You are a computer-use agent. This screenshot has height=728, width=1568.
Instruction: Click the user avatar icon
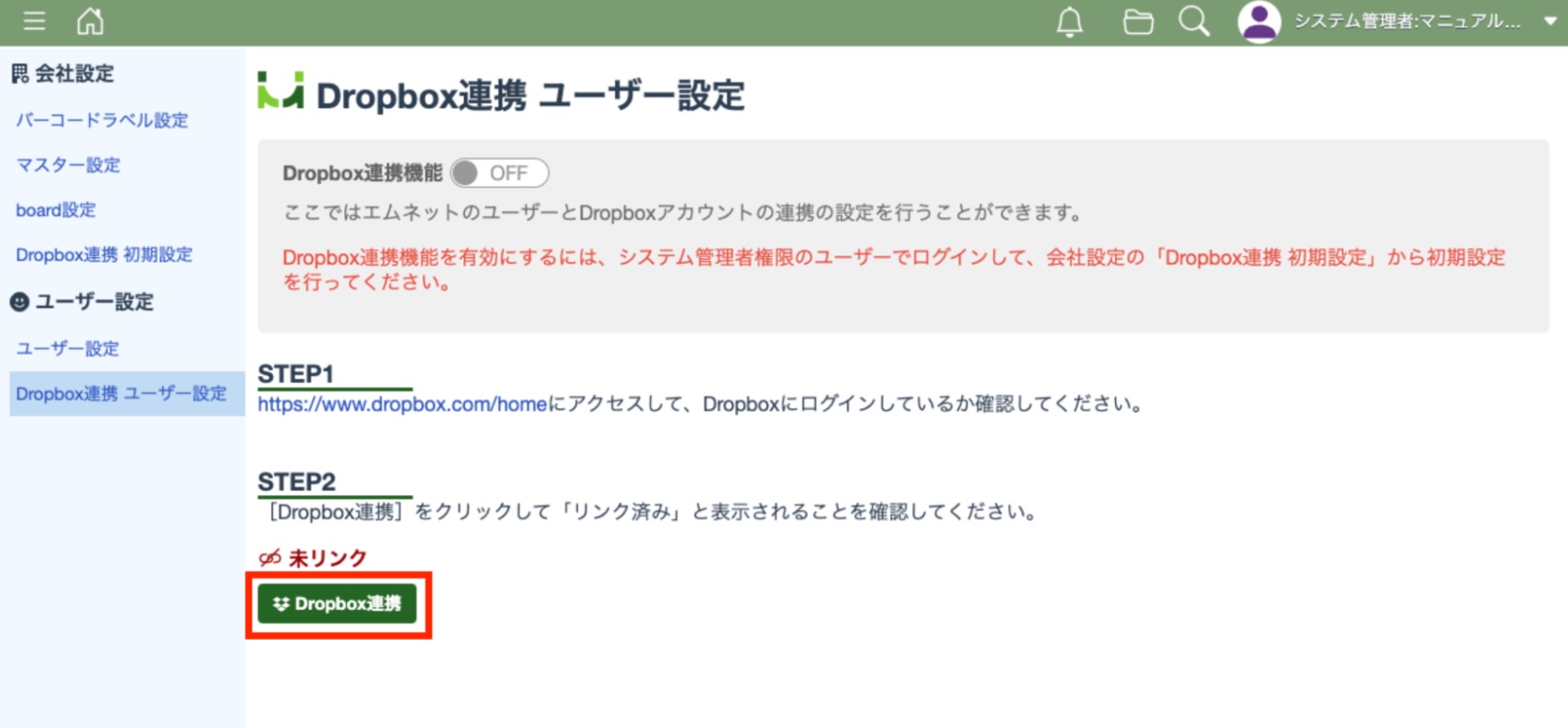(1259, 22)
